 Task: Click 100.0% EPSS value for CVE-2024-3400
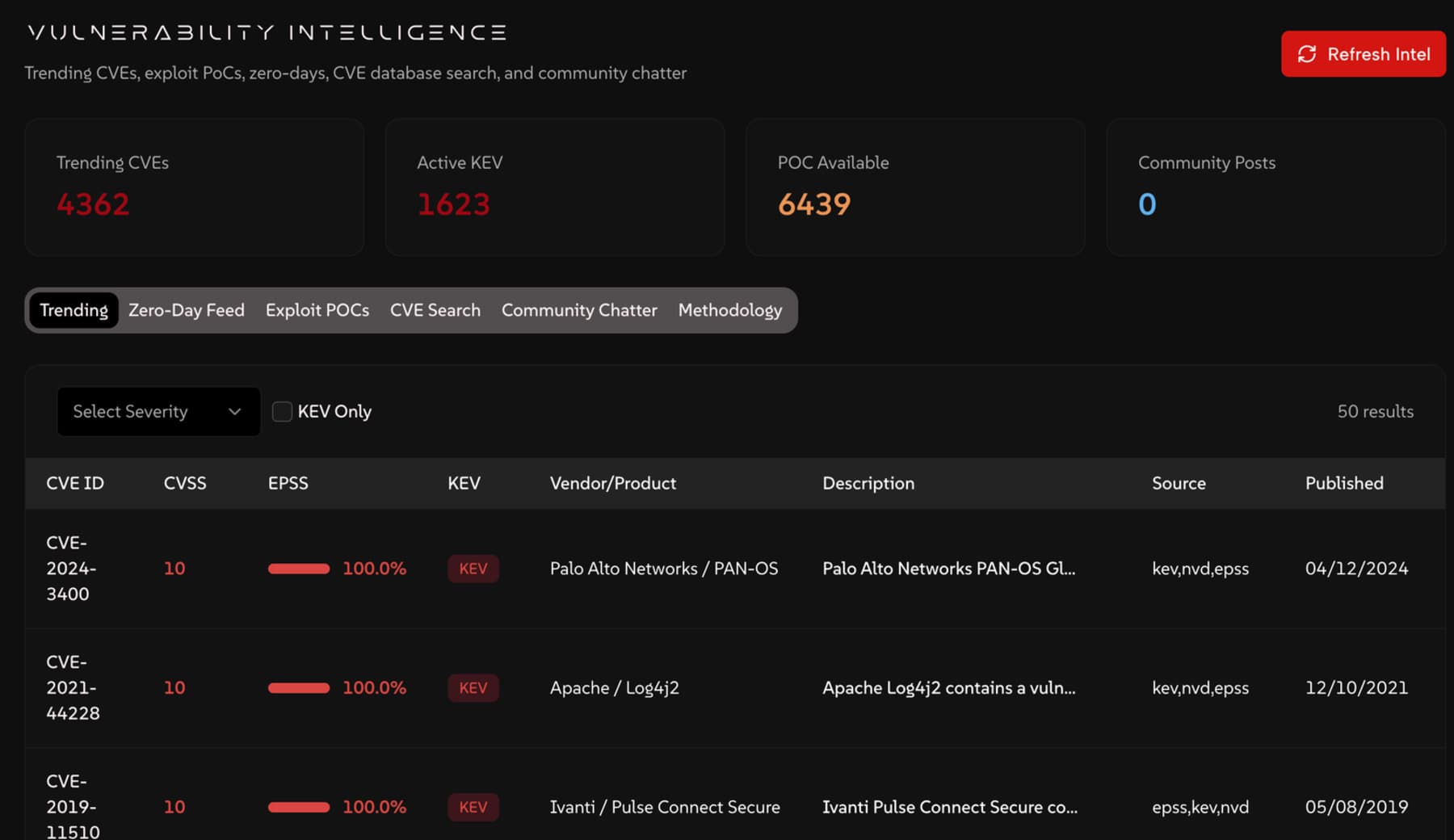click(x=374, y=569)
